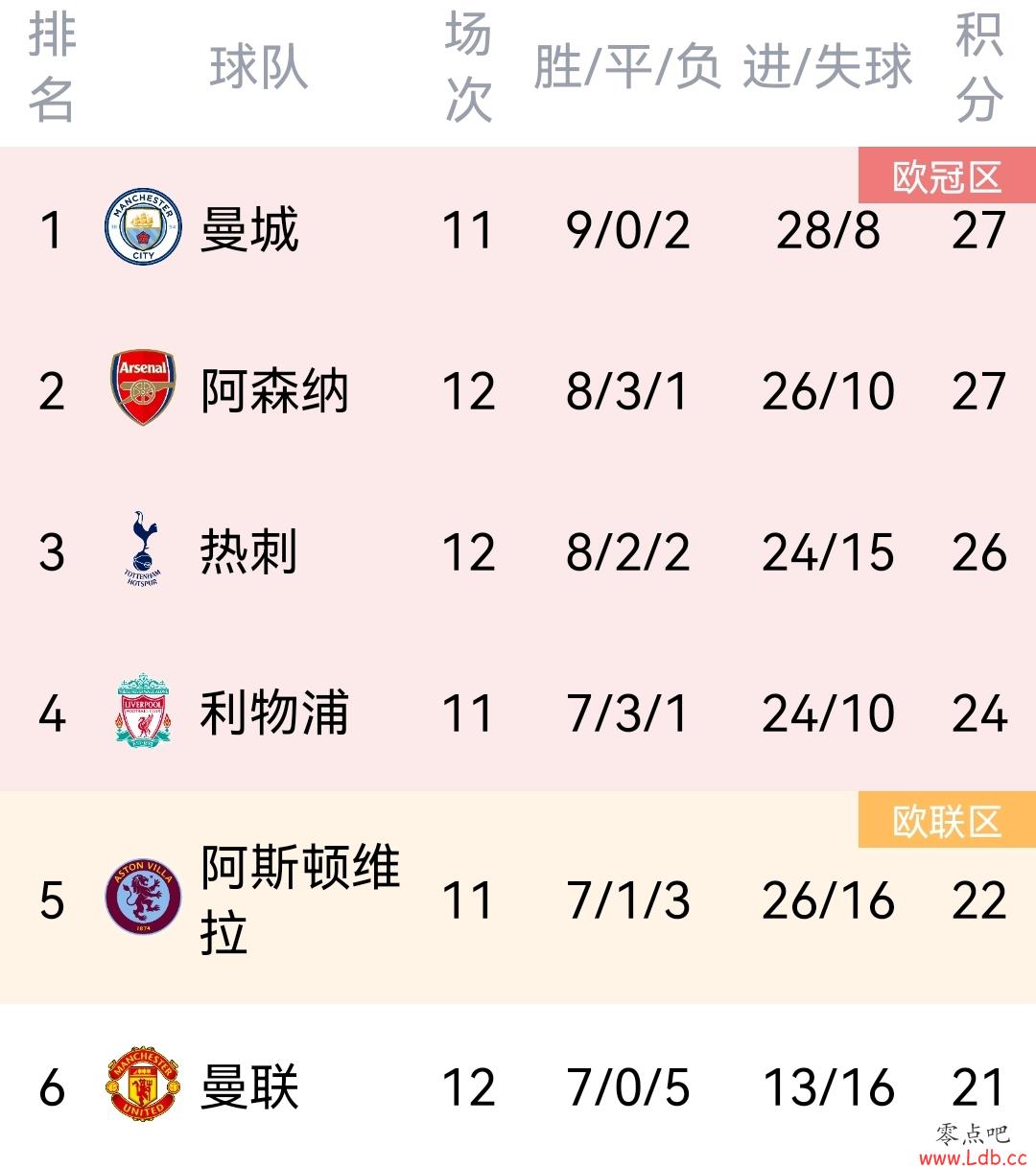Select the 利物浦 team name

tap(274, 712)
